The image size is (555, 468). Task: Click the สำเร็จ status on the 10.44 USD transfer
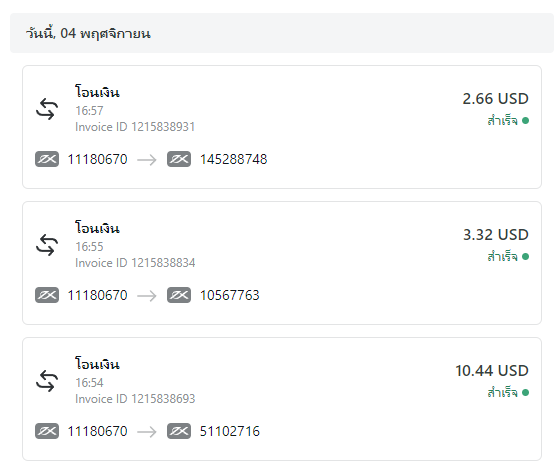(x=502, y=392)
